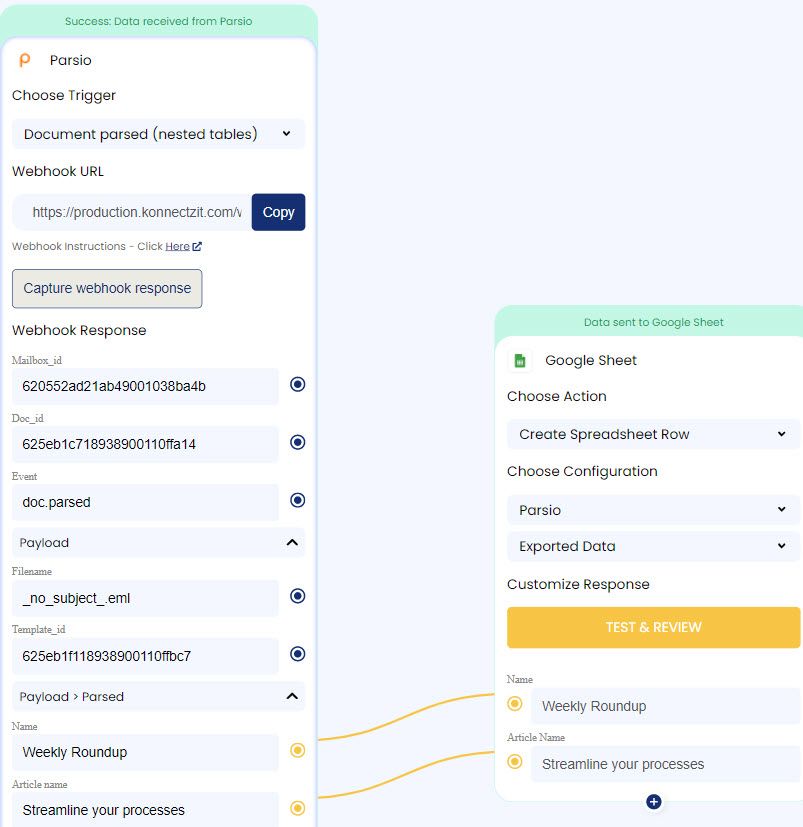Collapse the Payload section
803x827 pixels.
pyautogui.click(x=292, y=542)
